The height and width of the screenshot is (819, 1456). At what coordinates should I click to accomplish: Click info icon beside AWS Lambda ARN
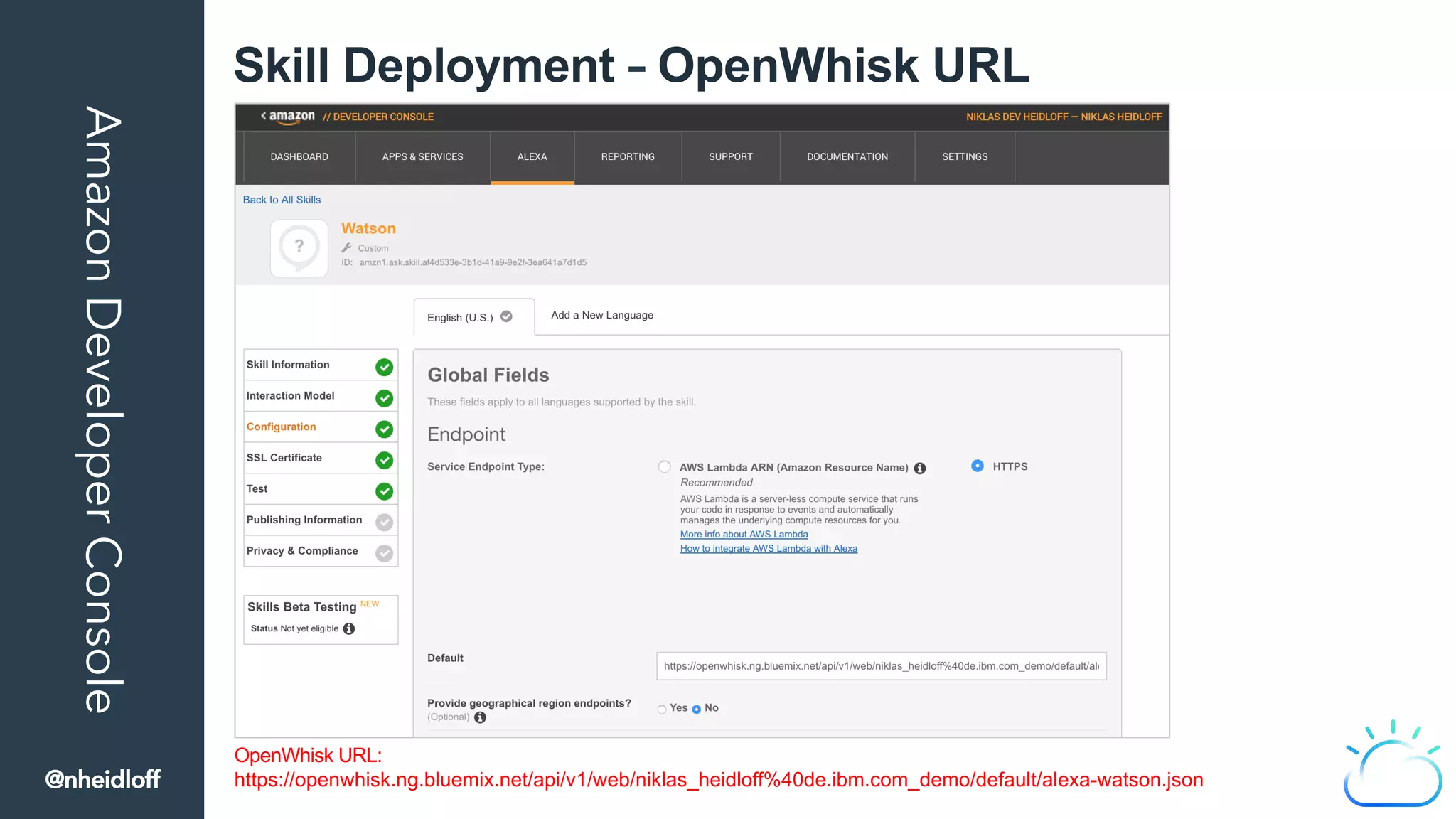pos(920,468)
